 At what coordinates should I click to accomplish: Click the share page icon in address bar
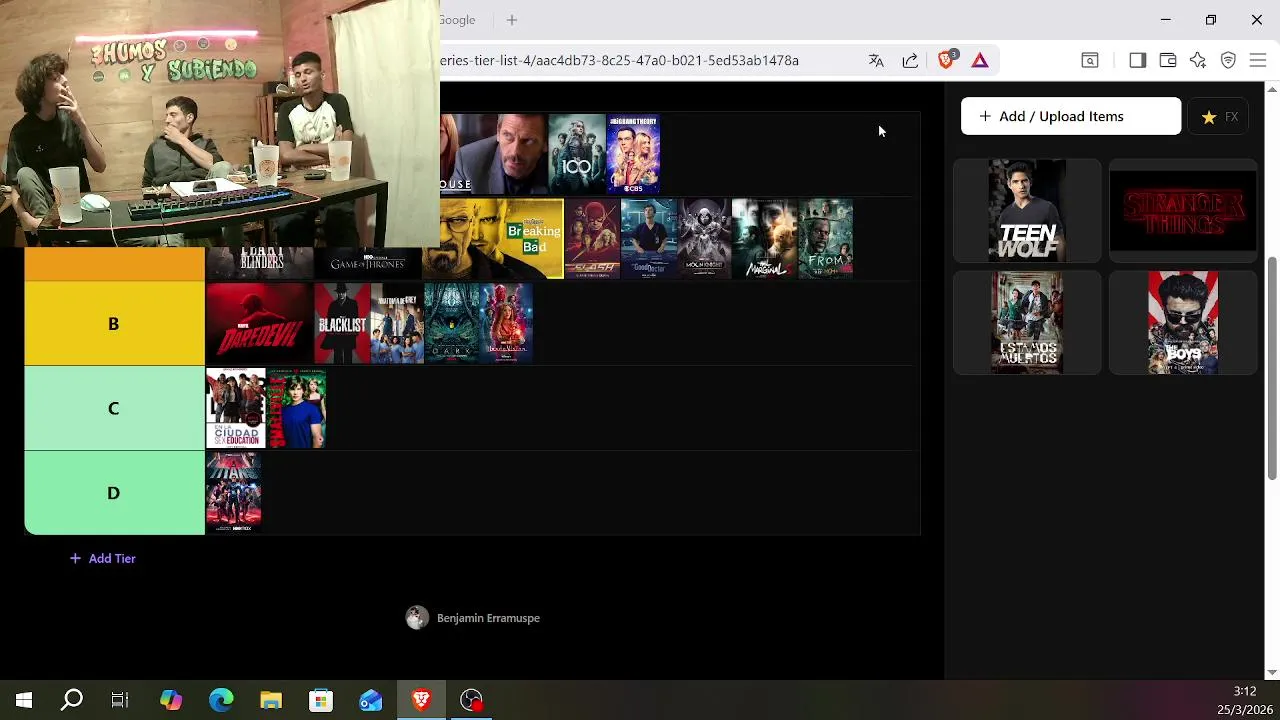point(910,60)
